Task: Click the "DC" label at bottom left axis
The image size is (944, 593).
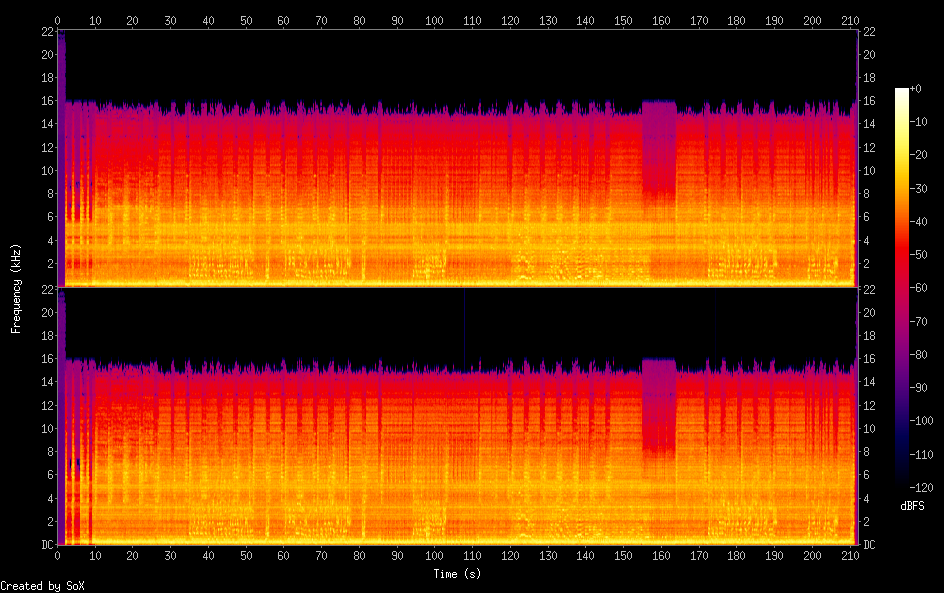Action: pyautogui.click(x=46, y=545)
